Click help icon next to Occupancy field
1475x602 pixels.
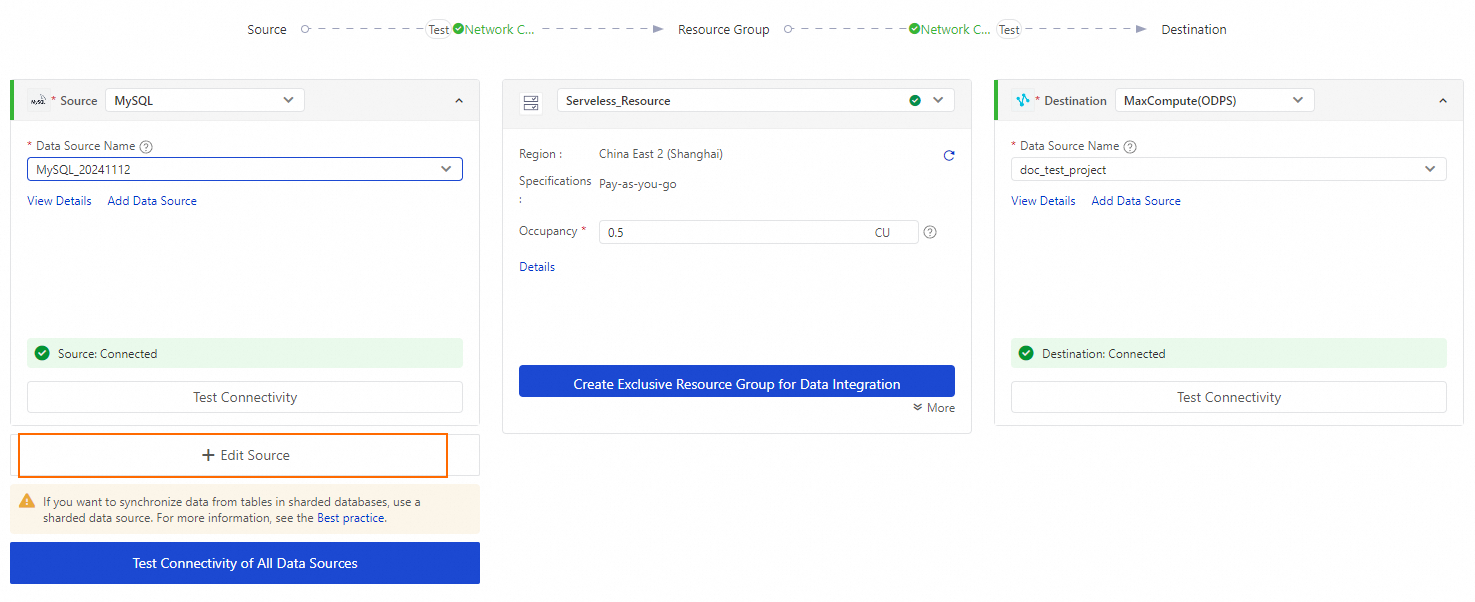pyautogui.click(x=930, y=232)
